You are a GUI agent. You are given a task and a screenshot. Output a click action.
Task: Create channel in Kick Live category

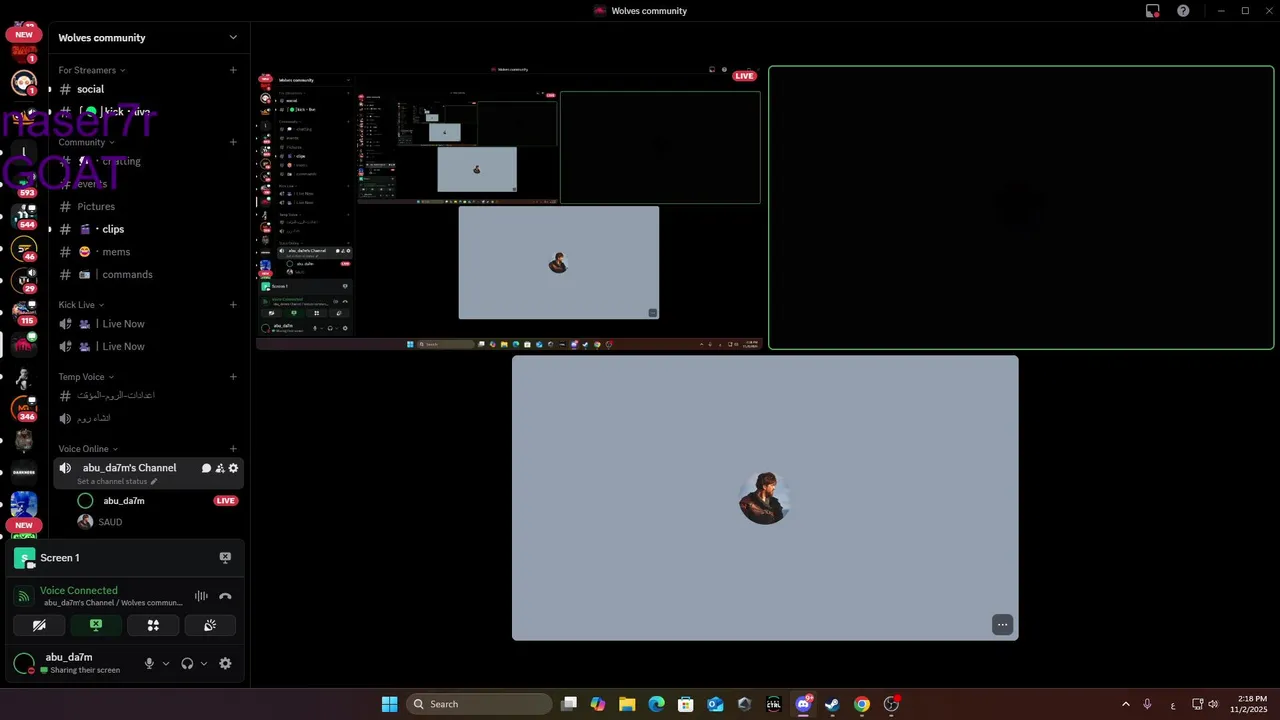click(x=233, y=305)
